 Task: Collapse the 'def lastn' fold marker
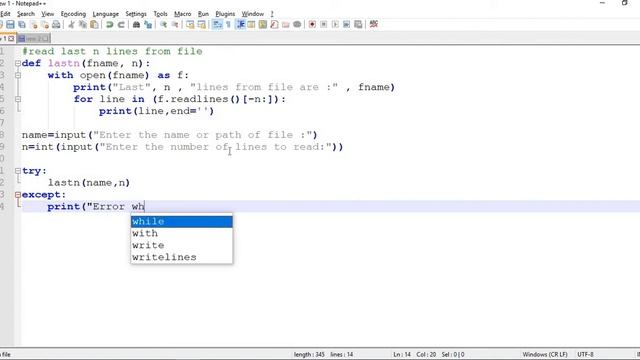pos(18,63)
